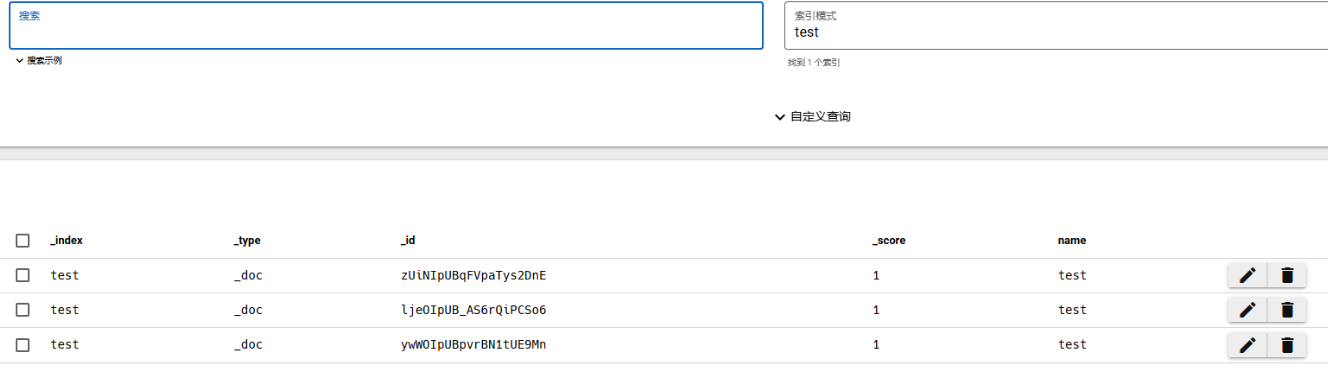Edit the document ywWOIpUBpvrBN1tUE9Mn
Image resolution: width=1328 pixels, height=382 pixels.
click(1247, 345)
